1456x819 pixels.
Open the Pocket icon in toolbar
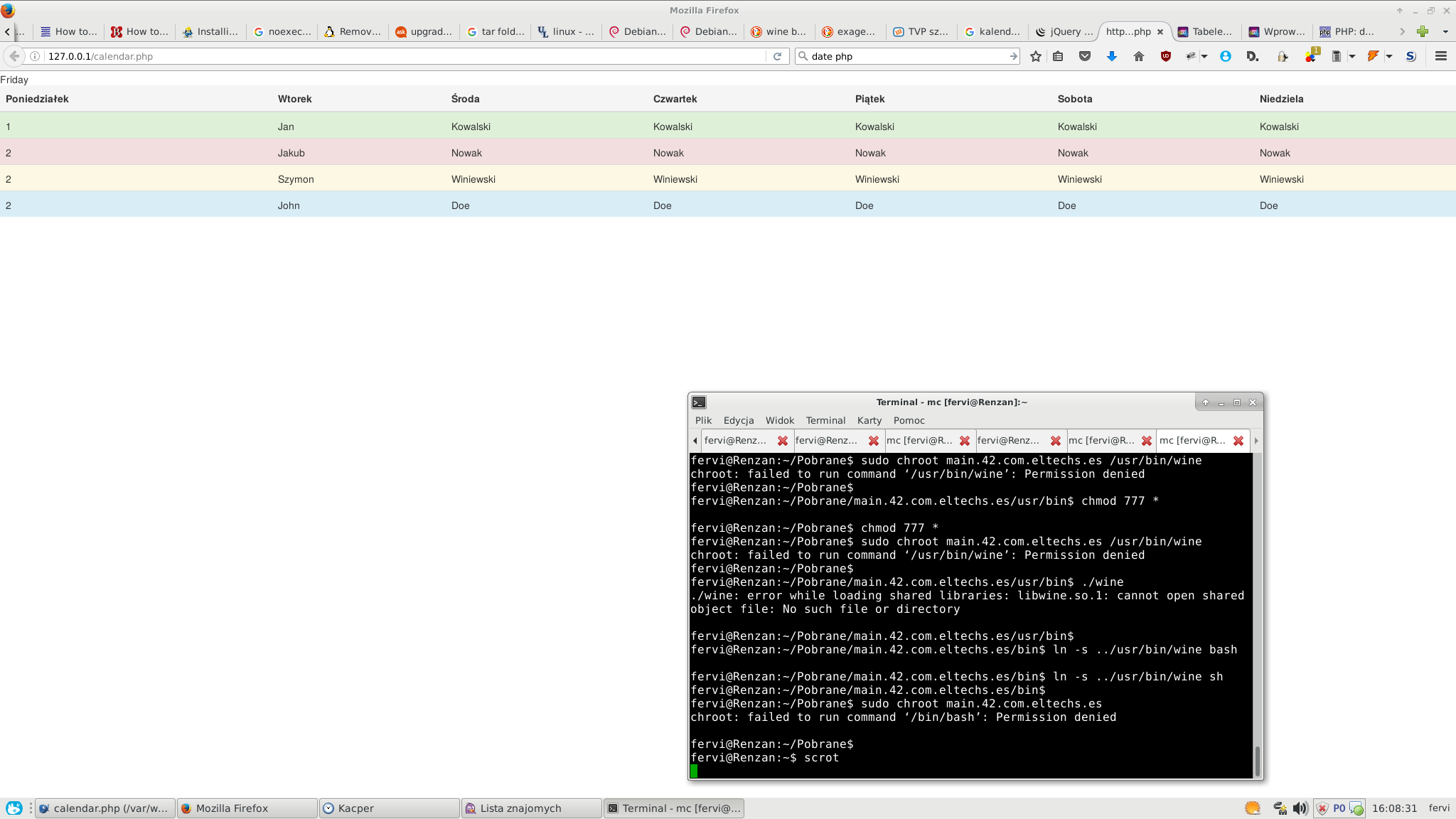pos(1085,56)
